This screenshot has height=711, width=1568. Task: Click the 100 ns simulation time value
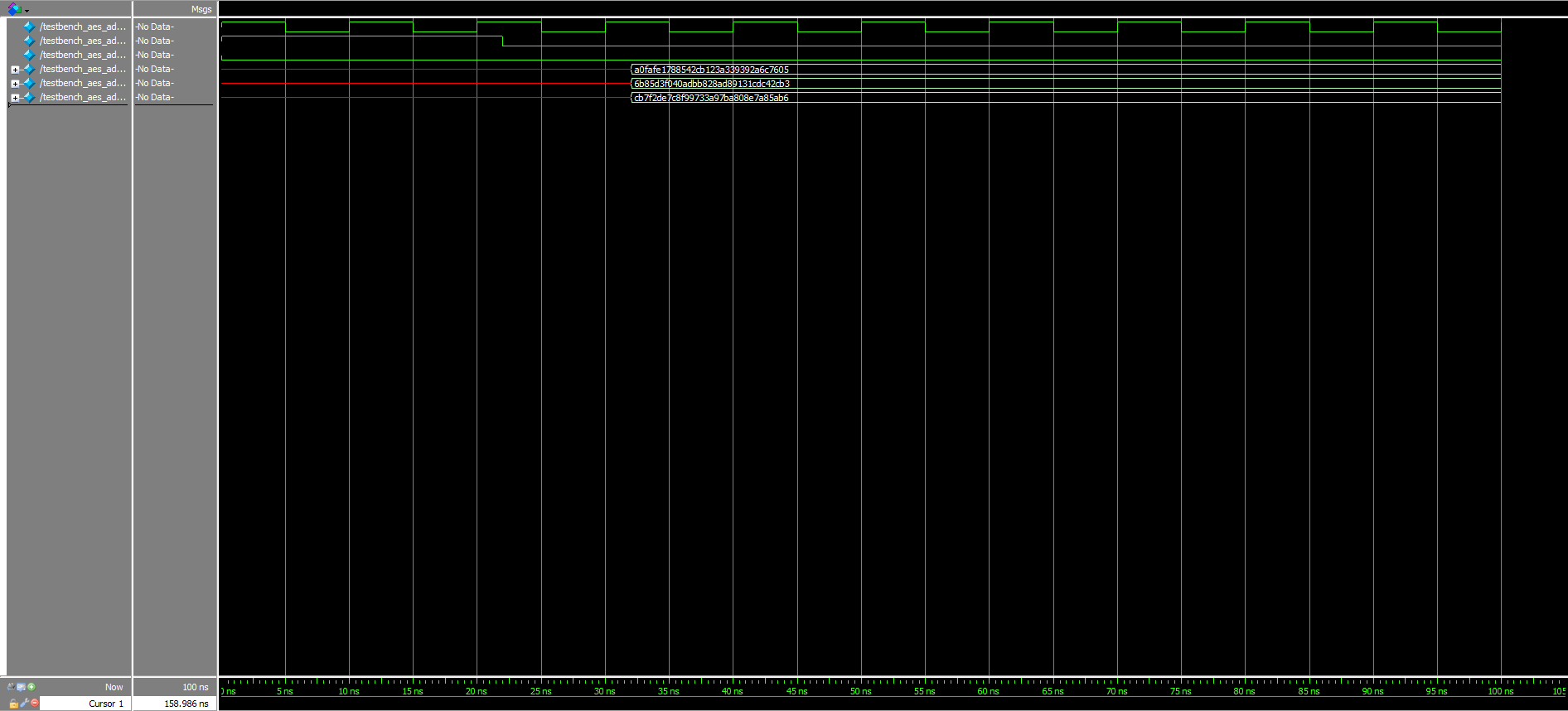tap(195, 687)
